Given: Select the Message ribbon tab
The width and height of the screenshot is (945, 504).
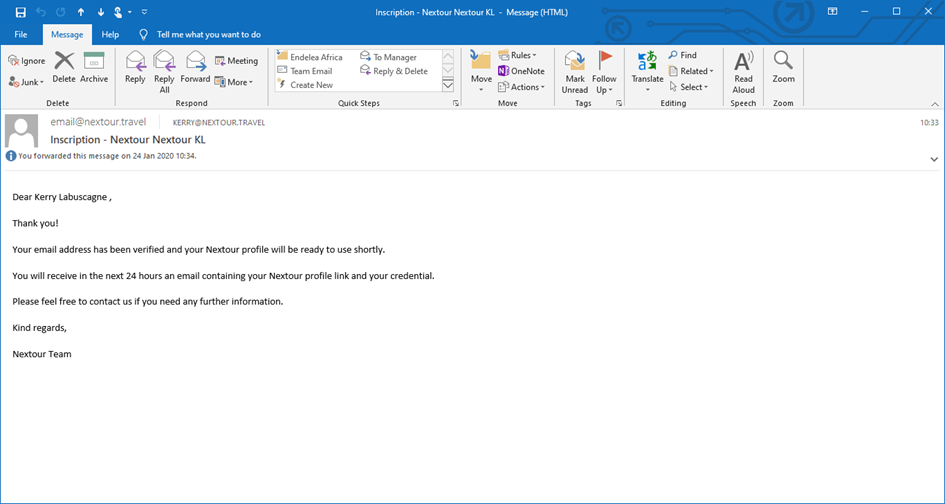Looking at the screenshot, I should click(x=67, y=34).
